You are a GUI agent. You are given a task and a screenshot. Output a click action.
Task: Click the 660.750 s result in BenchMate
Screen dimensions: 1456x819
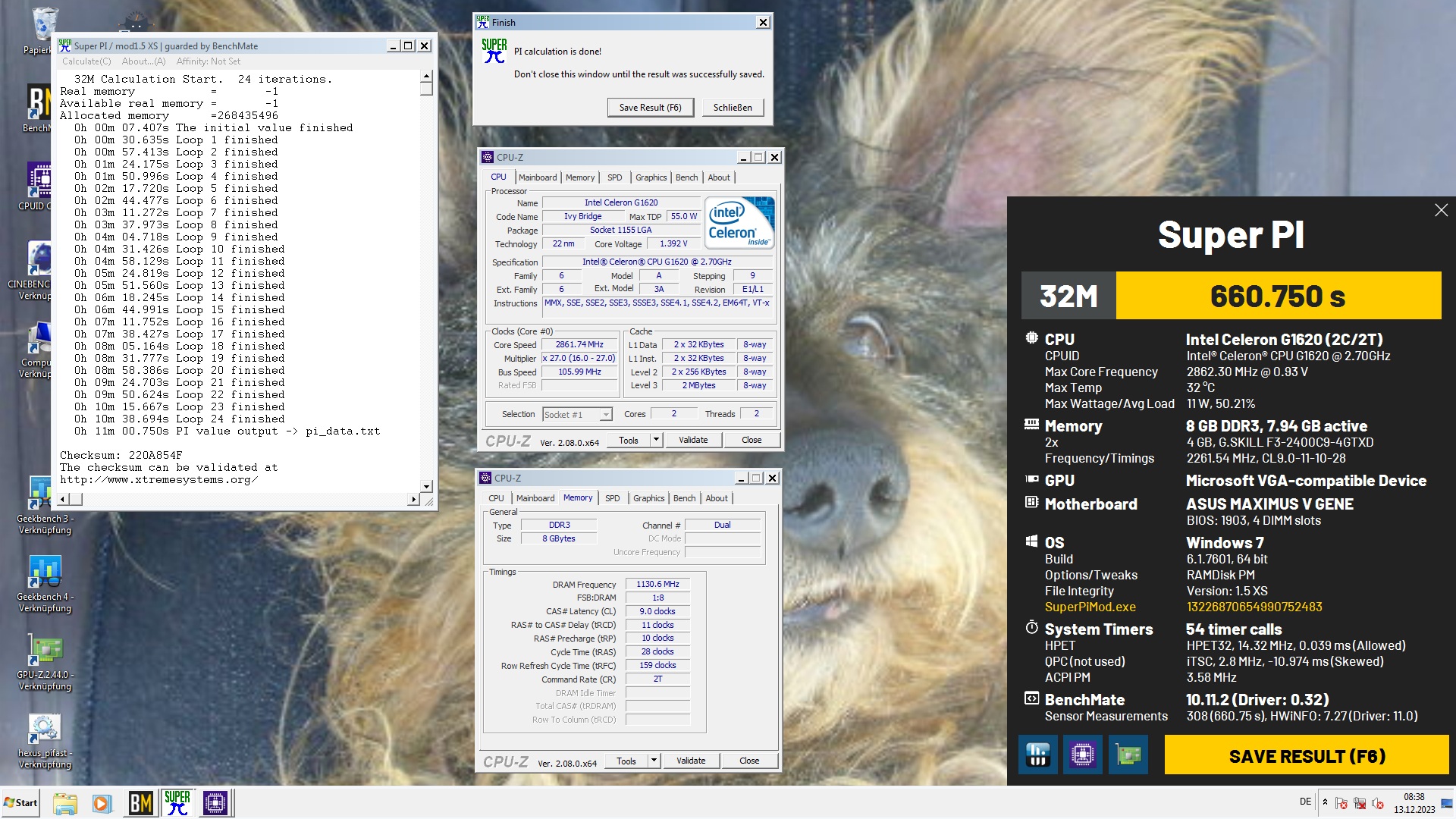coord(1278,296)
